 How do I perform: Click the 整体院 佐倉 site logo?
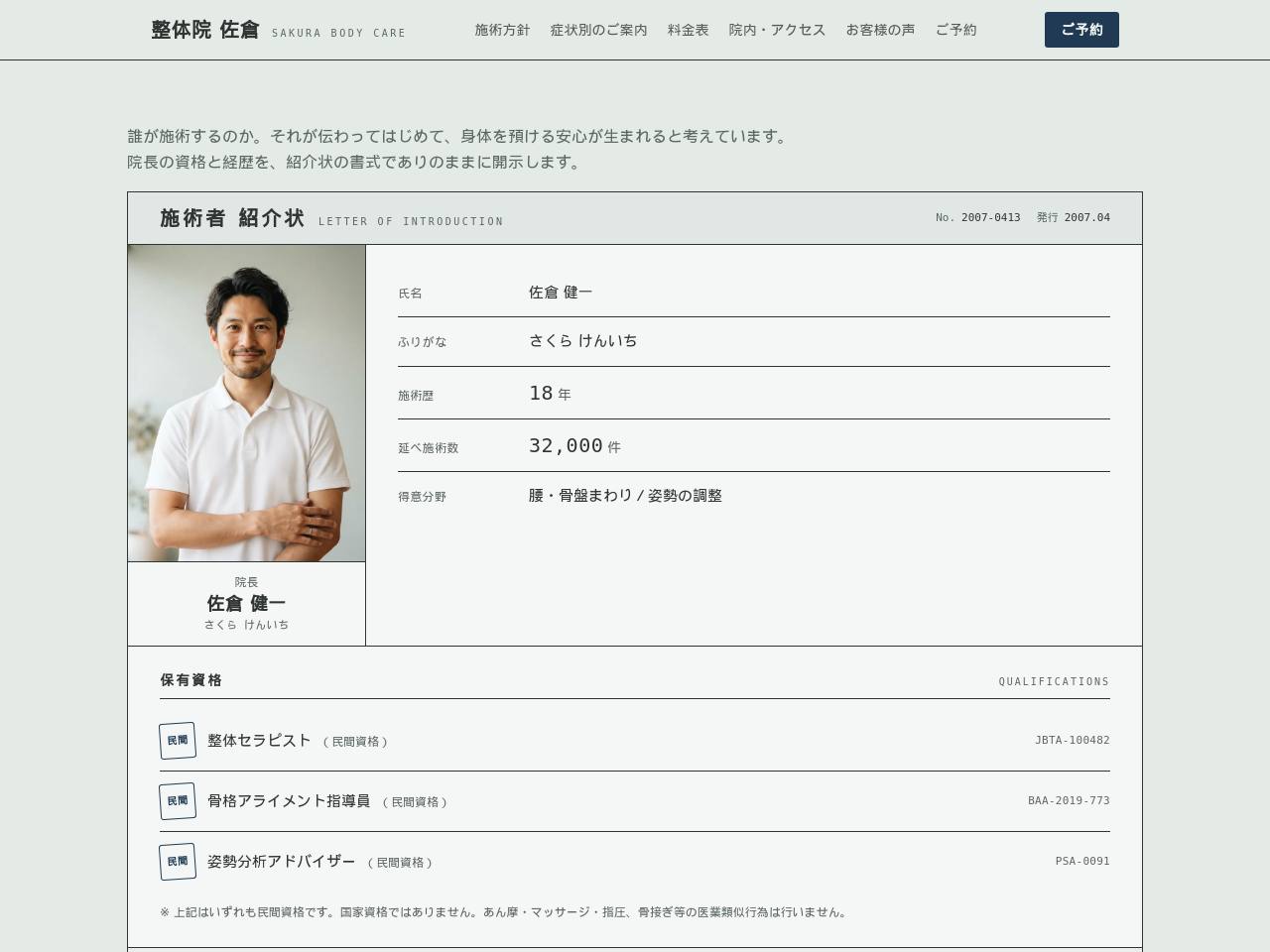pos(278,30)
